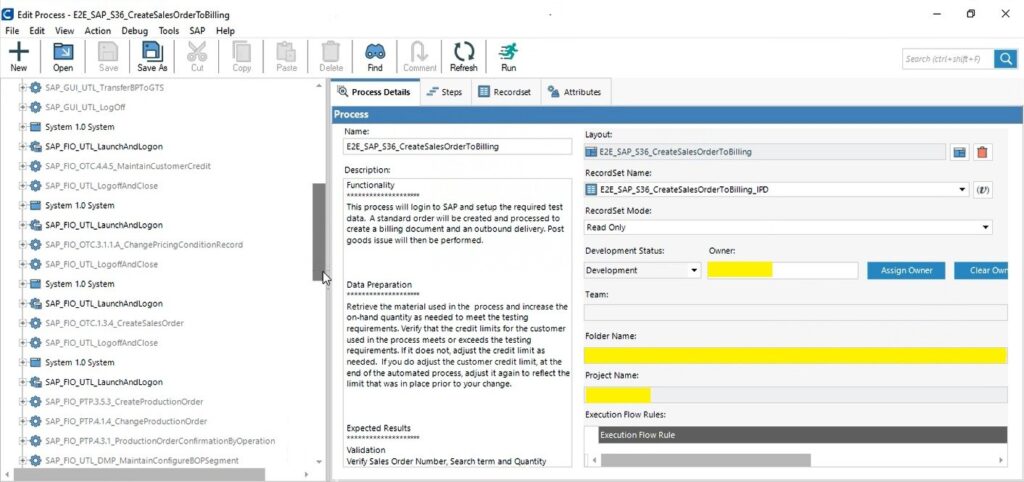Select first System 1.0 System tree item
The image size is (1024, 482).
[80, 127]
